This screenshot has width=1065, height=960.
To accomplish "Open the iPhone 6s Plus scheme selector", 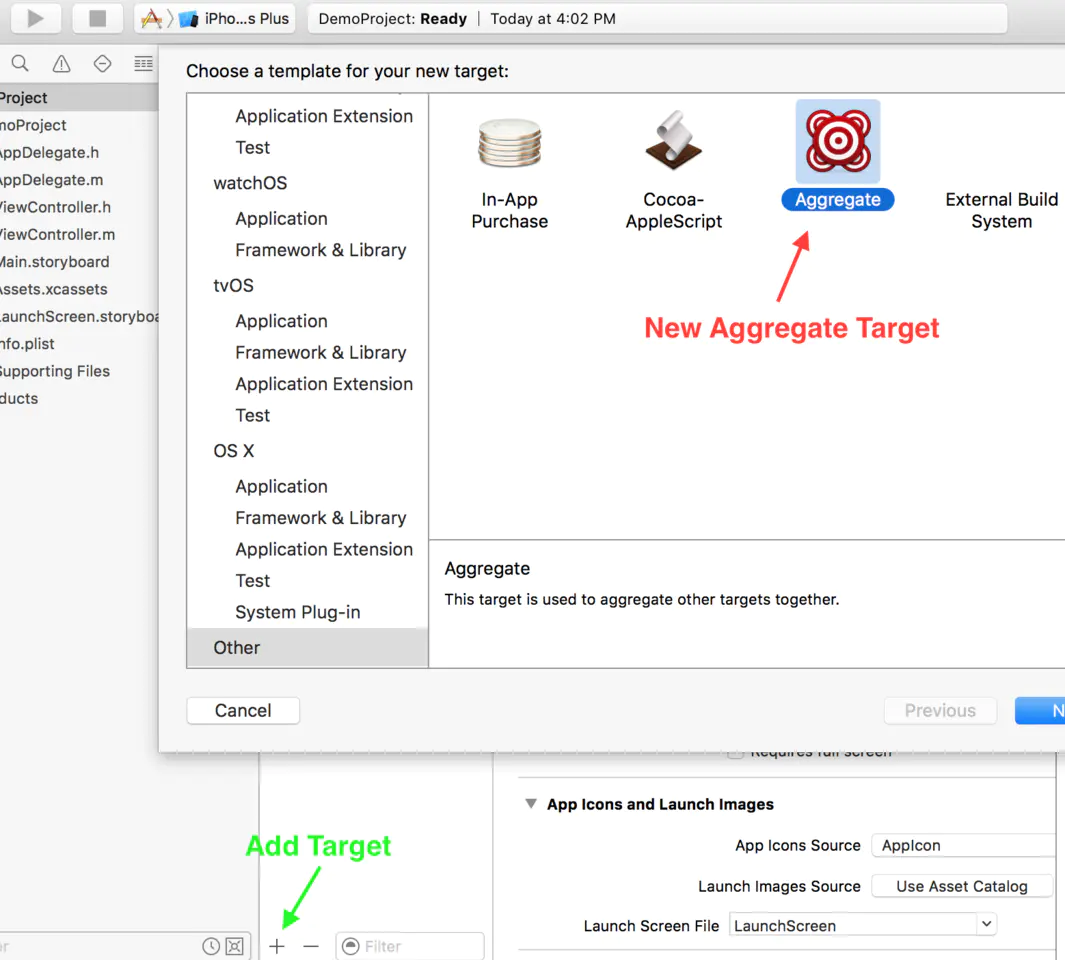I will point(215,18).
